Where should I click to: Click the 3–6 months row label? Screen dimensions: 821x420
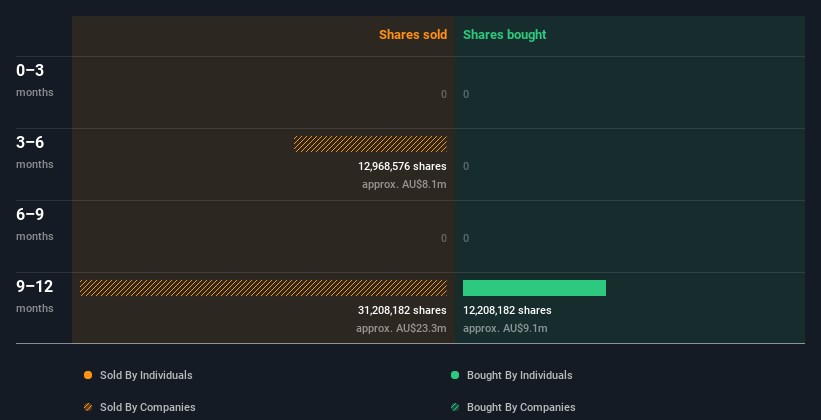[x=35, y=152]
